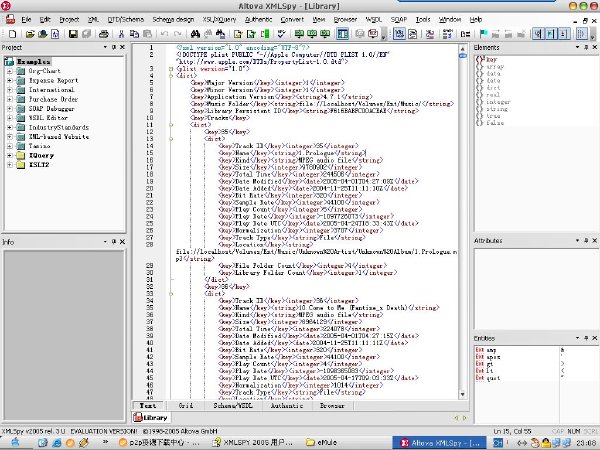
Task: Open the Attributes panel dropdown arrow
Action: click(577, 240)
